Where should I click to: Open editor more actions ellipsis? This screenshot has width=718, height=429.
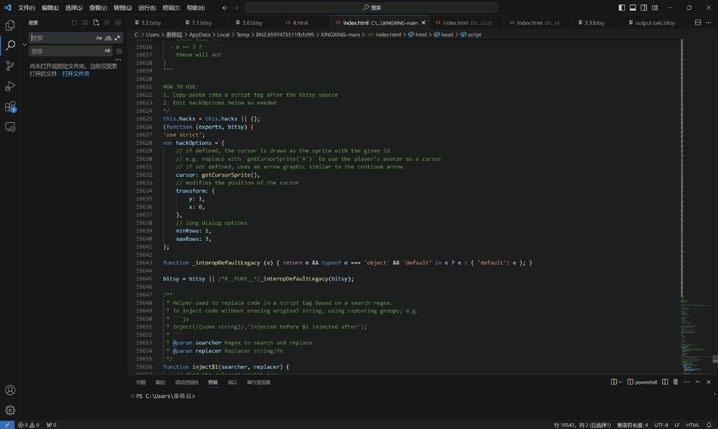708,22
